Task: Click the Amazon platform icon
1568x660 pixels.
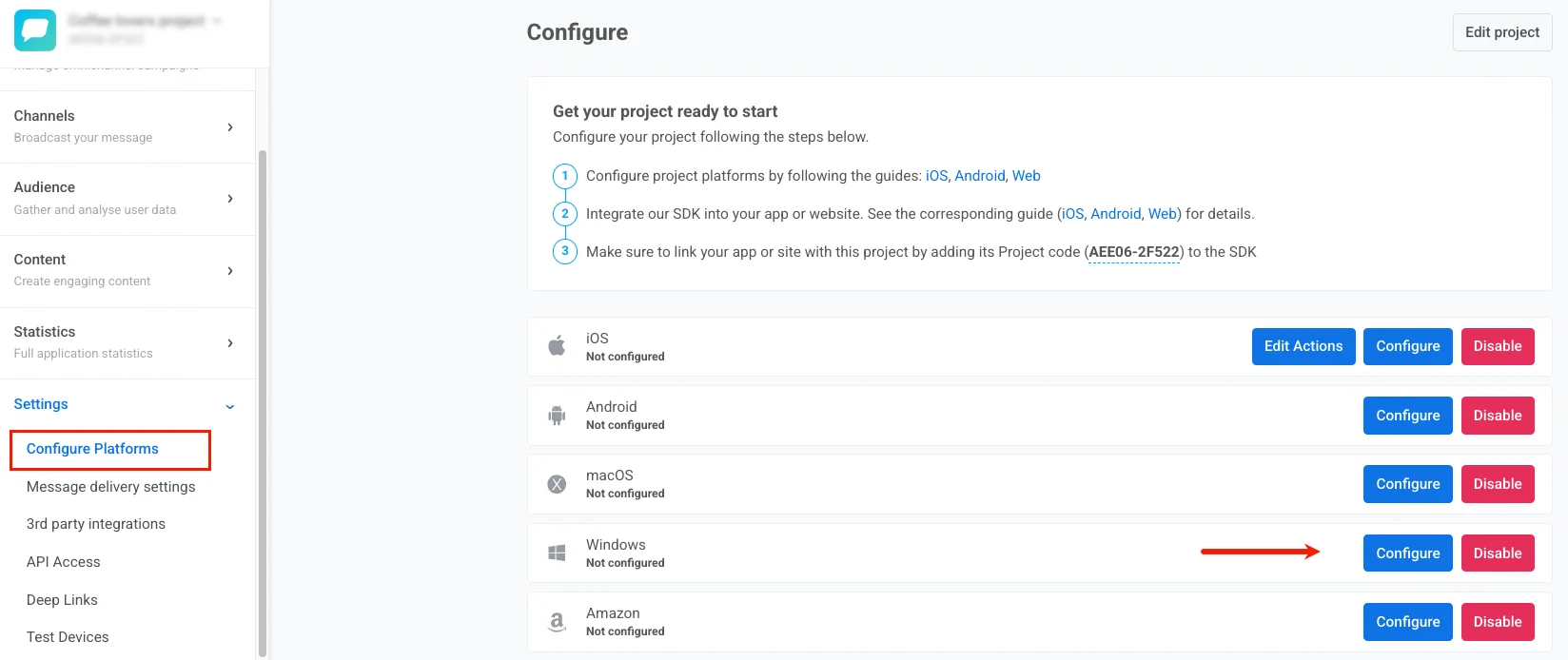Action: (x=558, y=622)
